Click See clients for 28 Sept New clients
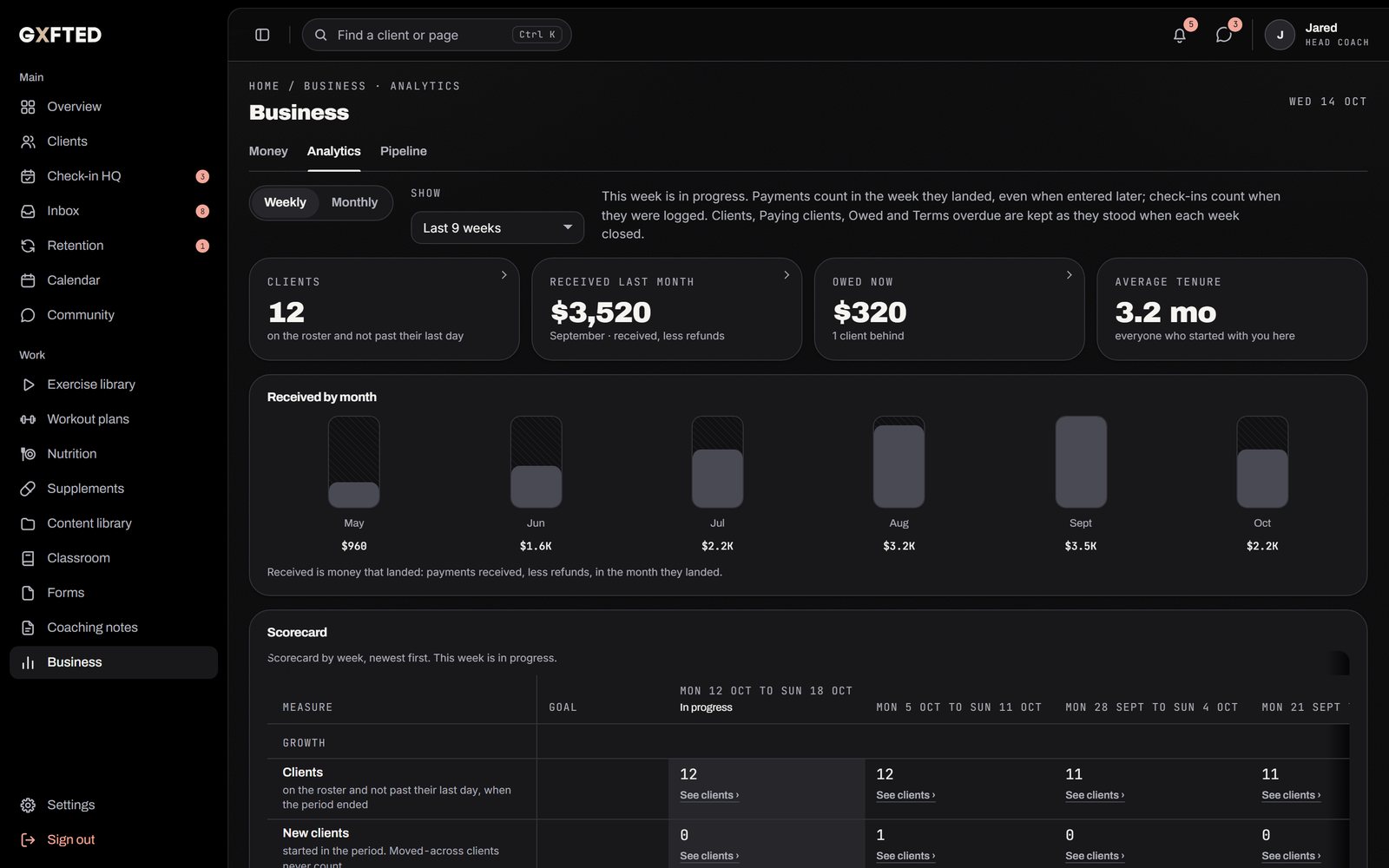1389x868 pixels. click(x=1095, y=856)
